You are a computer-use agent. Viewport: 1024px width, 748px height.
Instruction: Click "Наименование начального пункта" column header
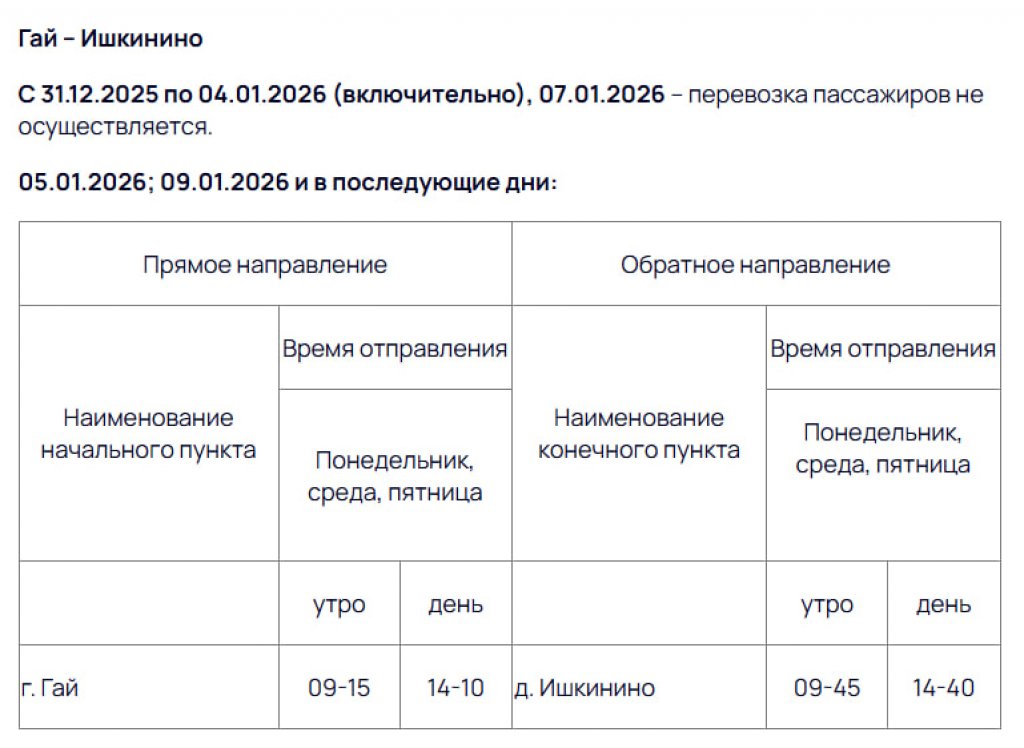coord(148,433)
